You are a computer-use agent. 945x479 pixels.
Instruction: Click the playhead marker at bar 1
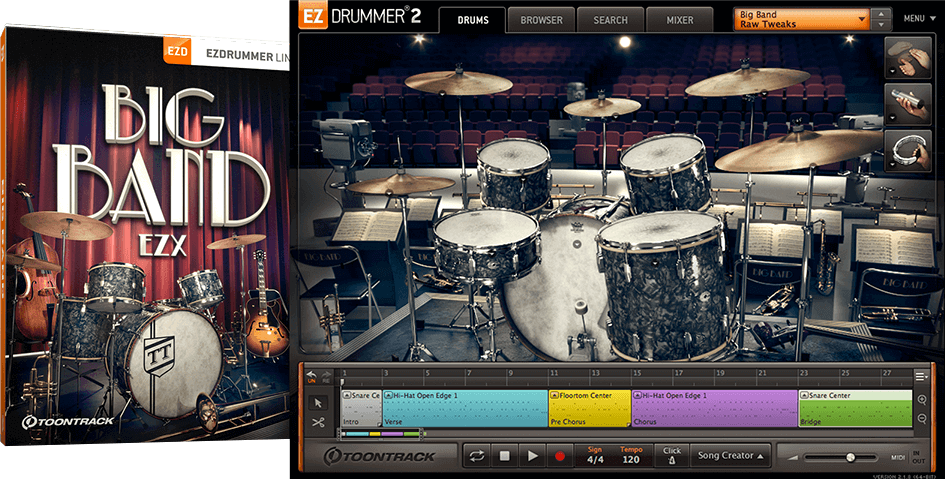coord(342,382)
